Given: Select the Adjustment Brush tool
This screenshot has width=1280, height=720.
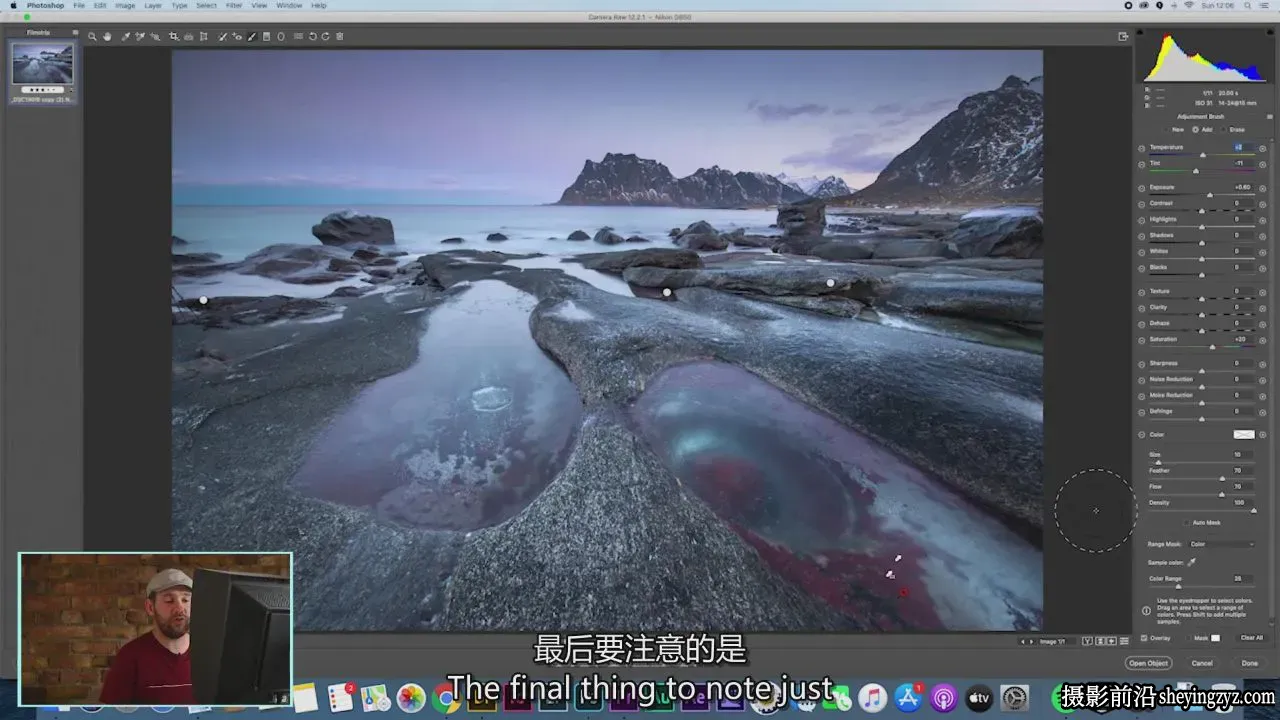Looking at the screenshot, I should coord(252,37).
